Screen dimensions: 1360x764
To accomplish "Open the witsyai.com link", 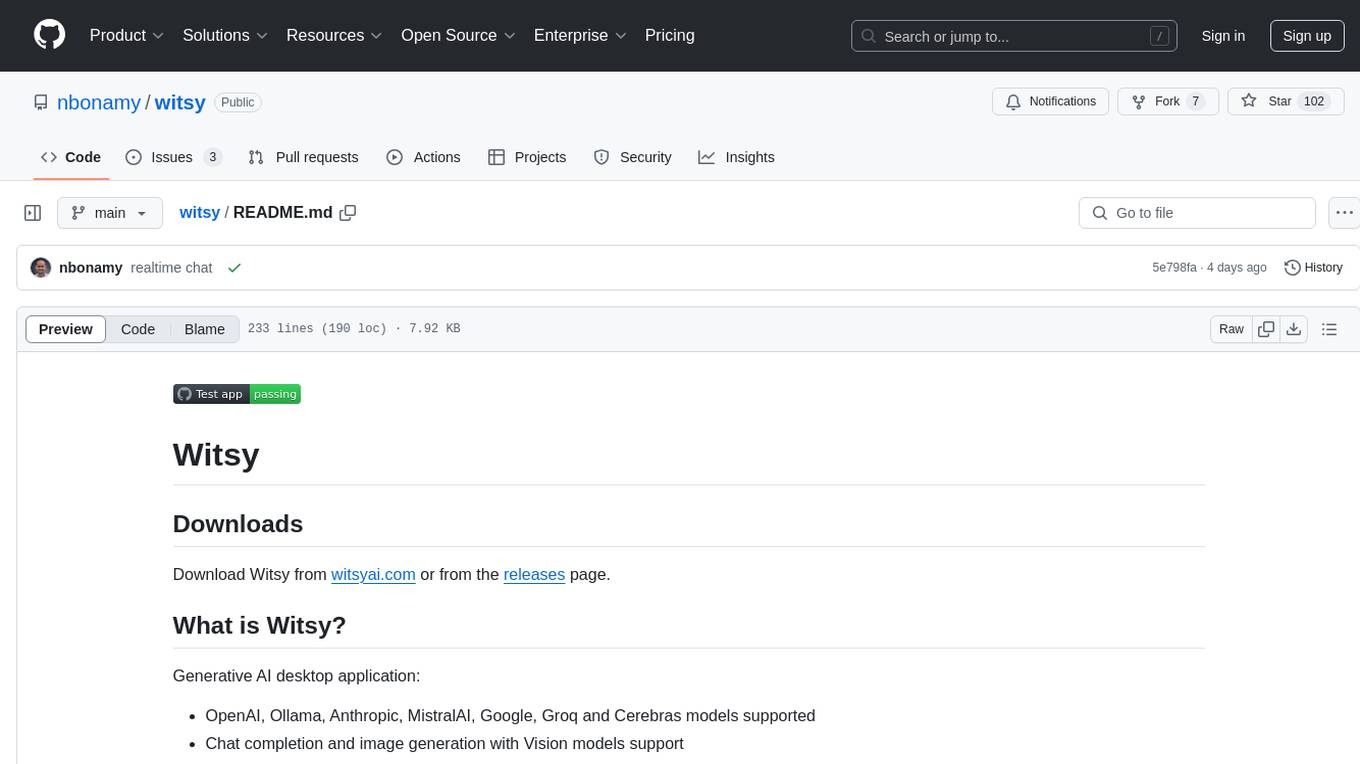I will click(373, 574).
